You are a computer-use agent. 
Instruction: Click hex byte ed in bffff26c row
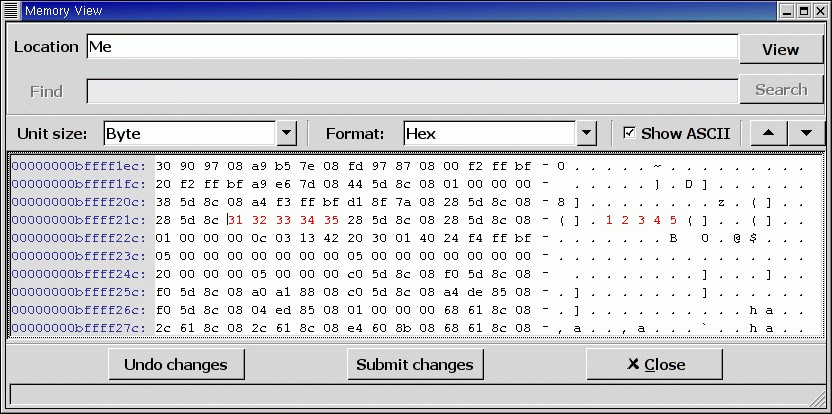283,310
